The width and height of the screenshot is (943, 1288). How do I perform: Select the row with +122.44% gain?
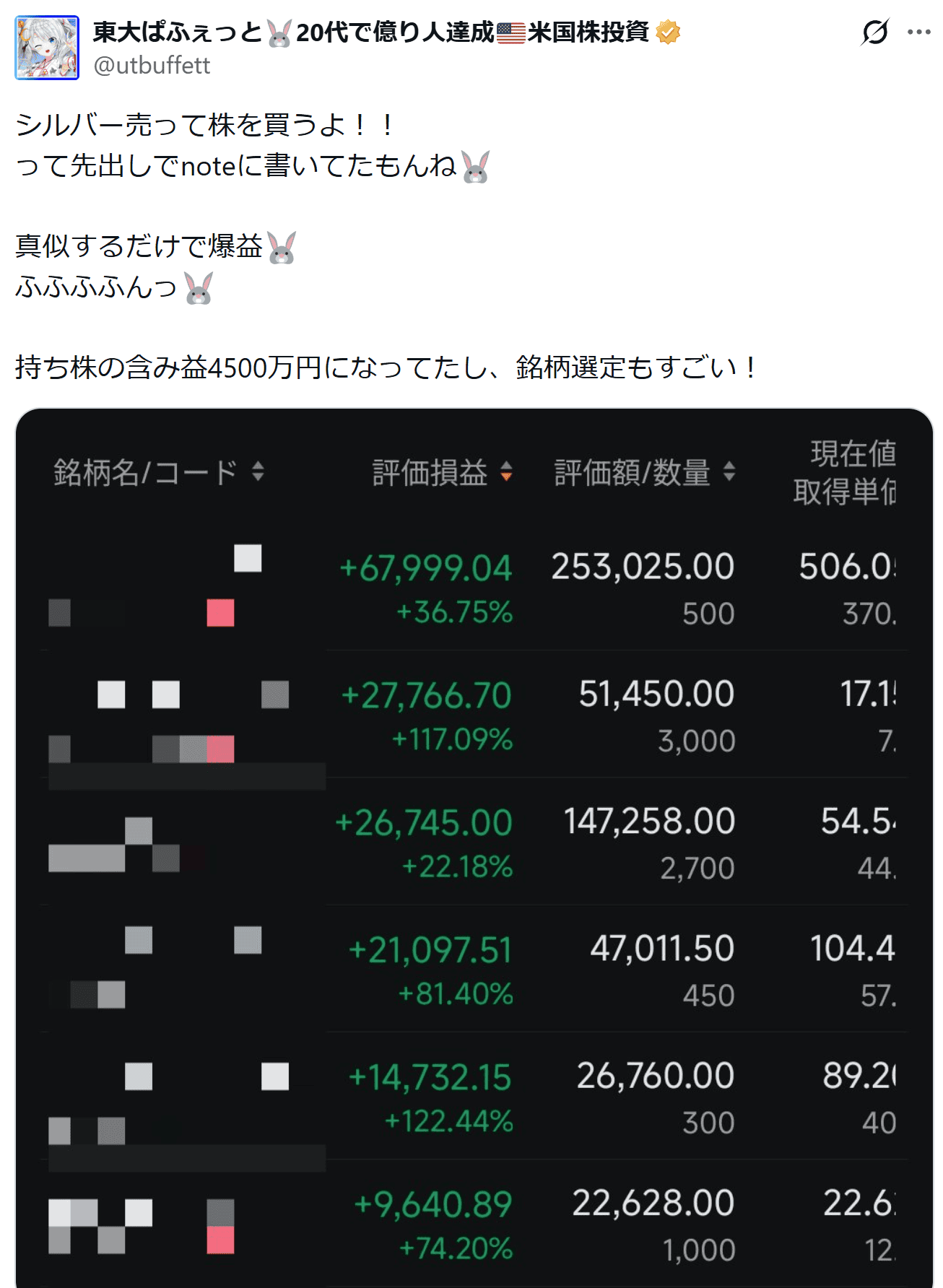(449, 1121)
